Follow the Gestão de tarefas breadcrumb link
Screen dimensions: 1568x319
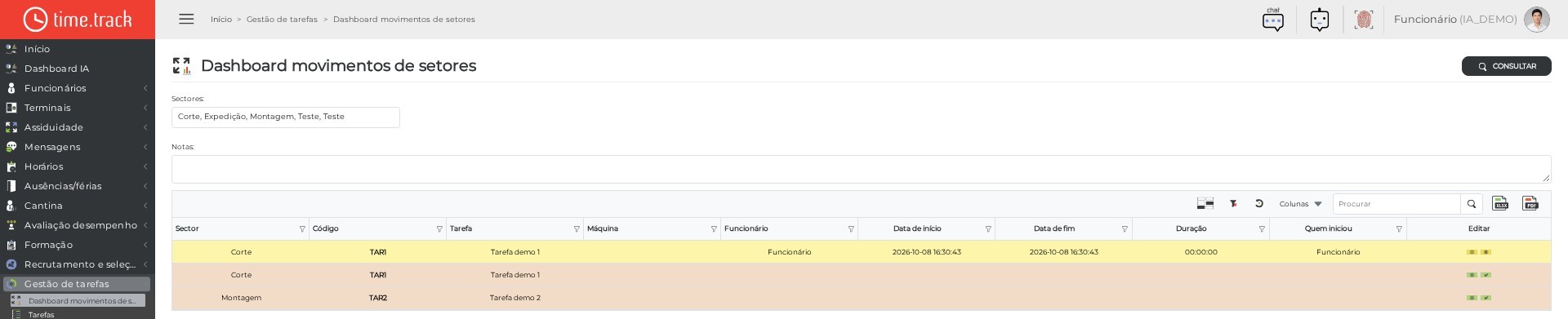(x=282, y=19)
